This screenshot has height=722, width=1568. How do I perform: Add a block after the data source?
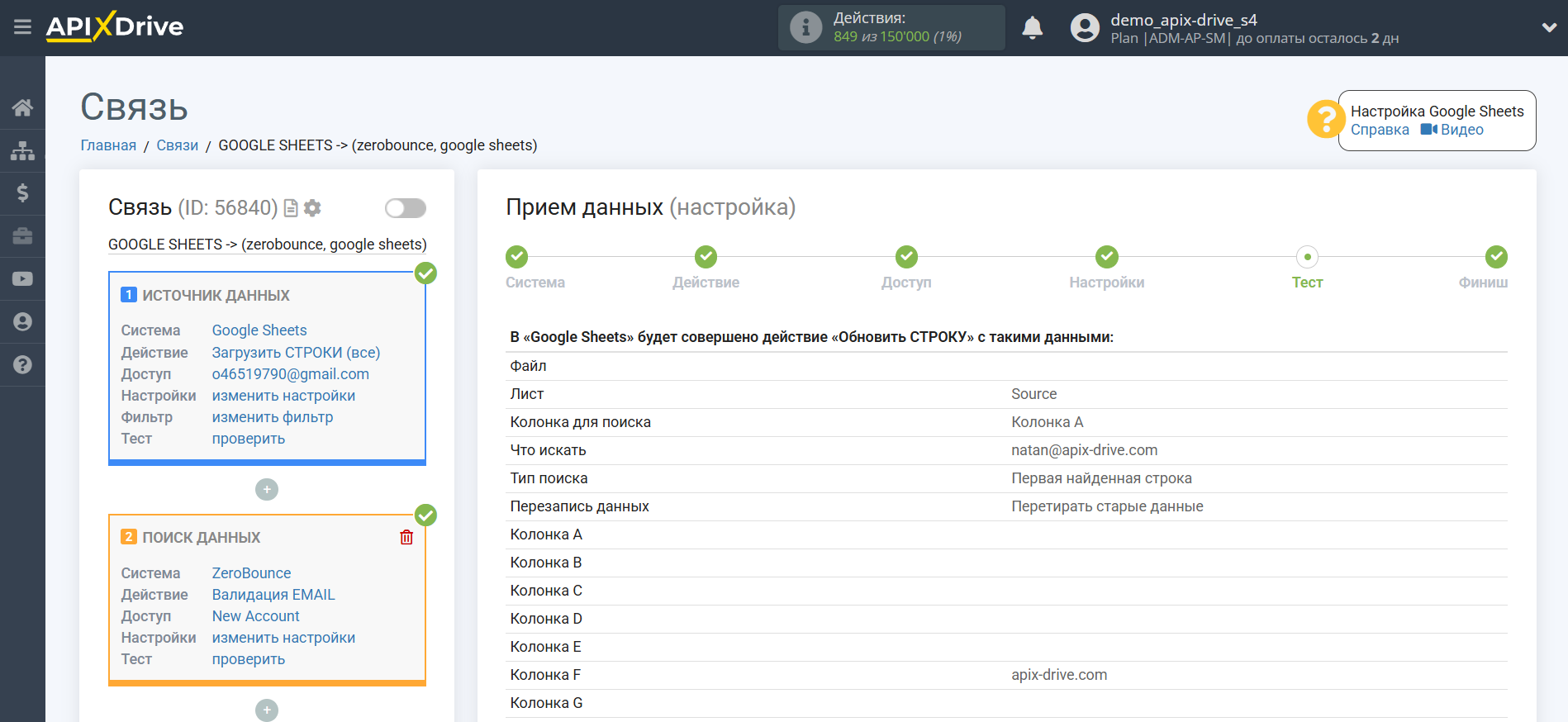pyautogui.click(x=267, y=490)
